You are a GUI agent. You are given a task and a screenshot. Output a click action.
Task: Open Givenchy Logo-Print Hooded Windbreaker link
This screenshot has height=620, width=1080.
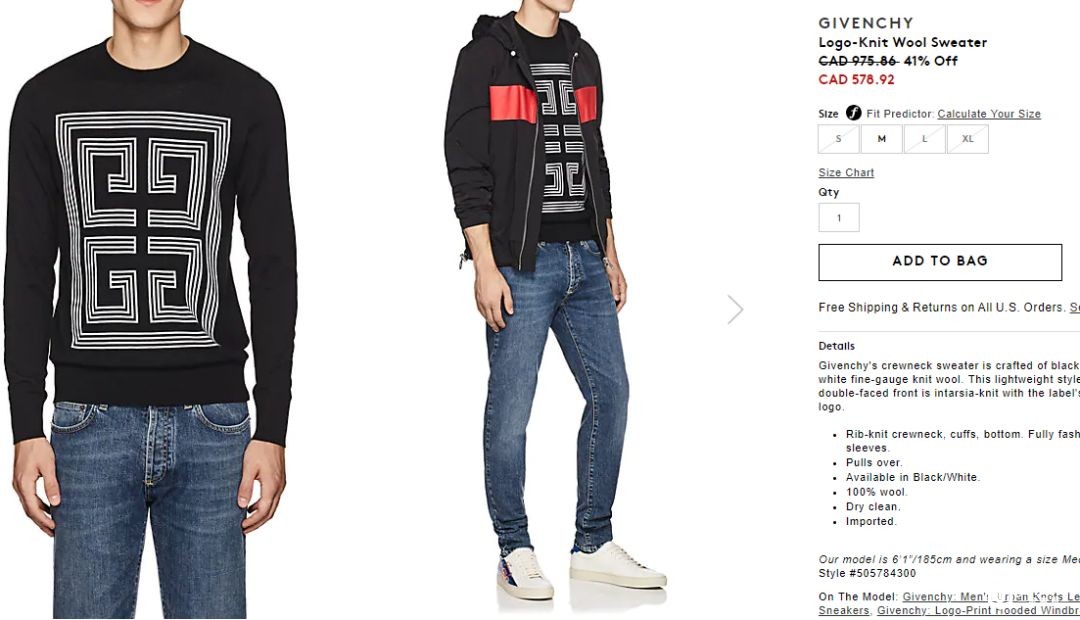(978, 610)
